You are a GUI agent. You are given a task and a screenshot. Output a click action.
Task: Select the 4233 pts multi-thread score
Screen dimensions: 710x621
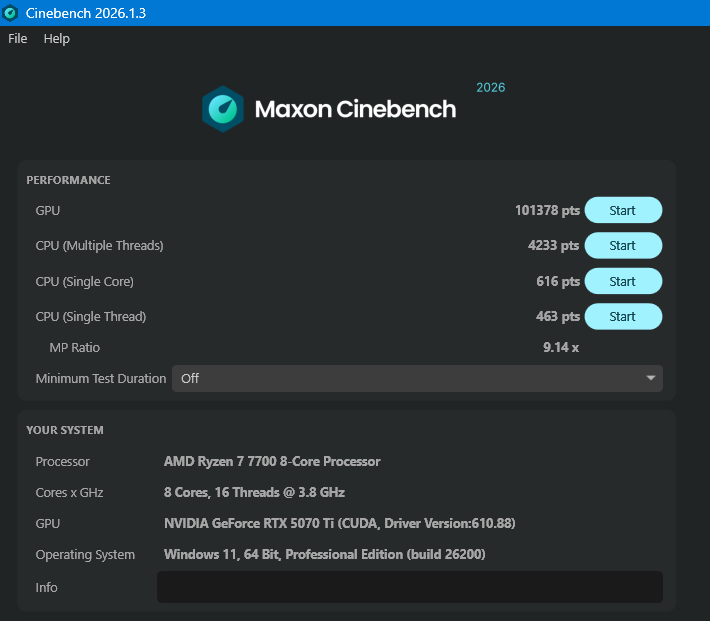point(553,246)
